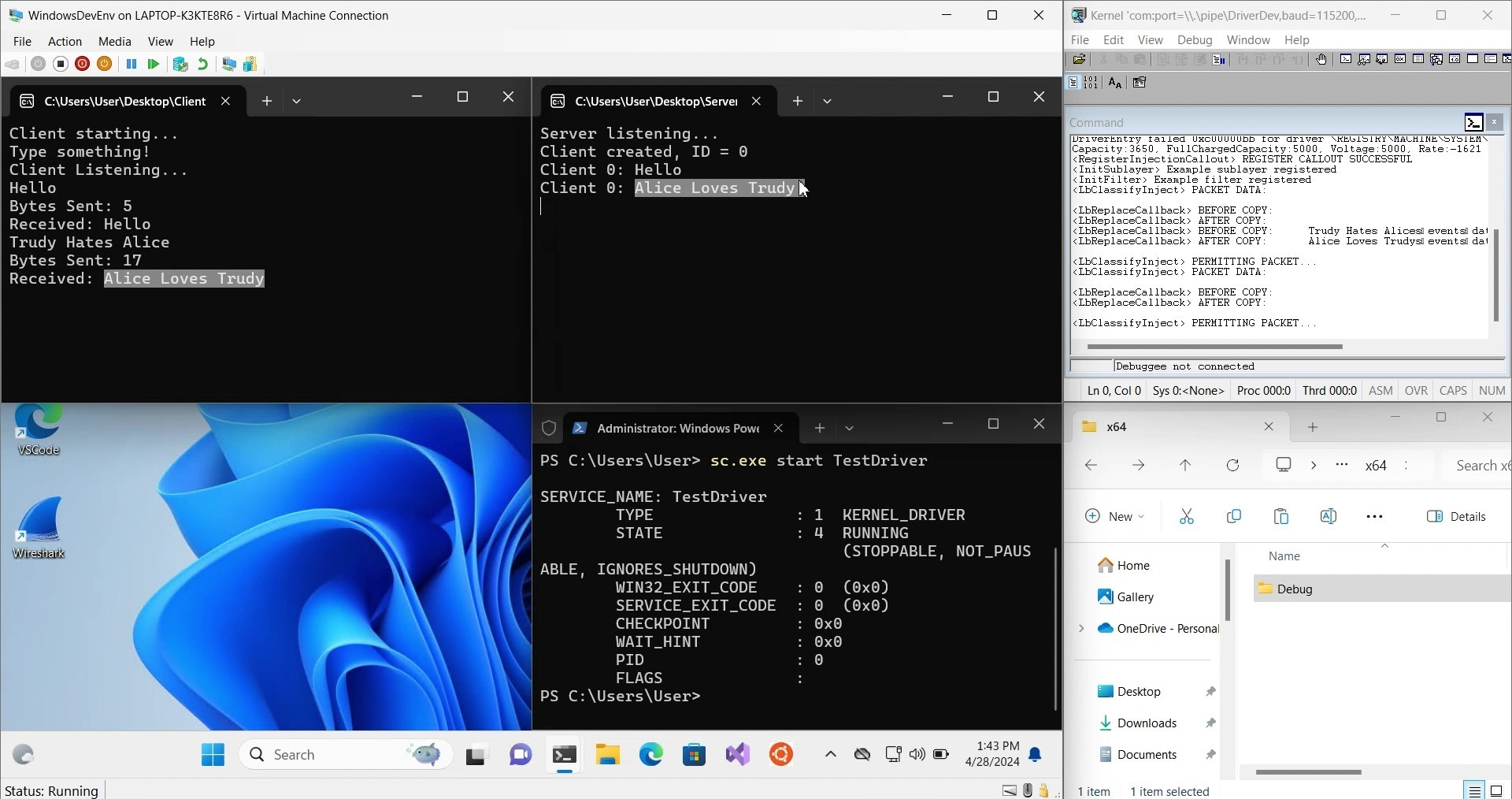Click WinDbg's hand-shaped Break icon
1512x799 pixels.
pos(1321,59)
